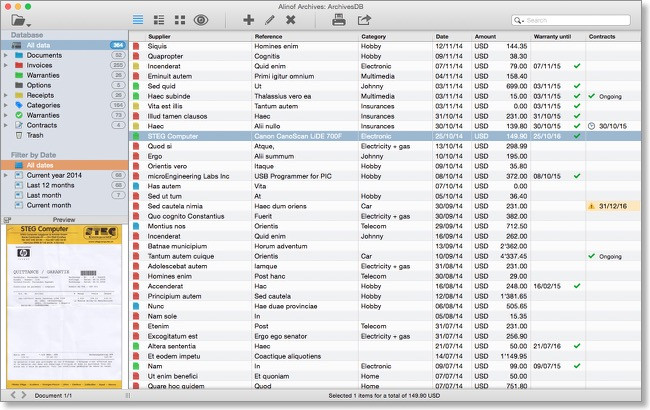The image size is (650, 410).
Task: Sort by the Date column header
Action: [452, 36]
